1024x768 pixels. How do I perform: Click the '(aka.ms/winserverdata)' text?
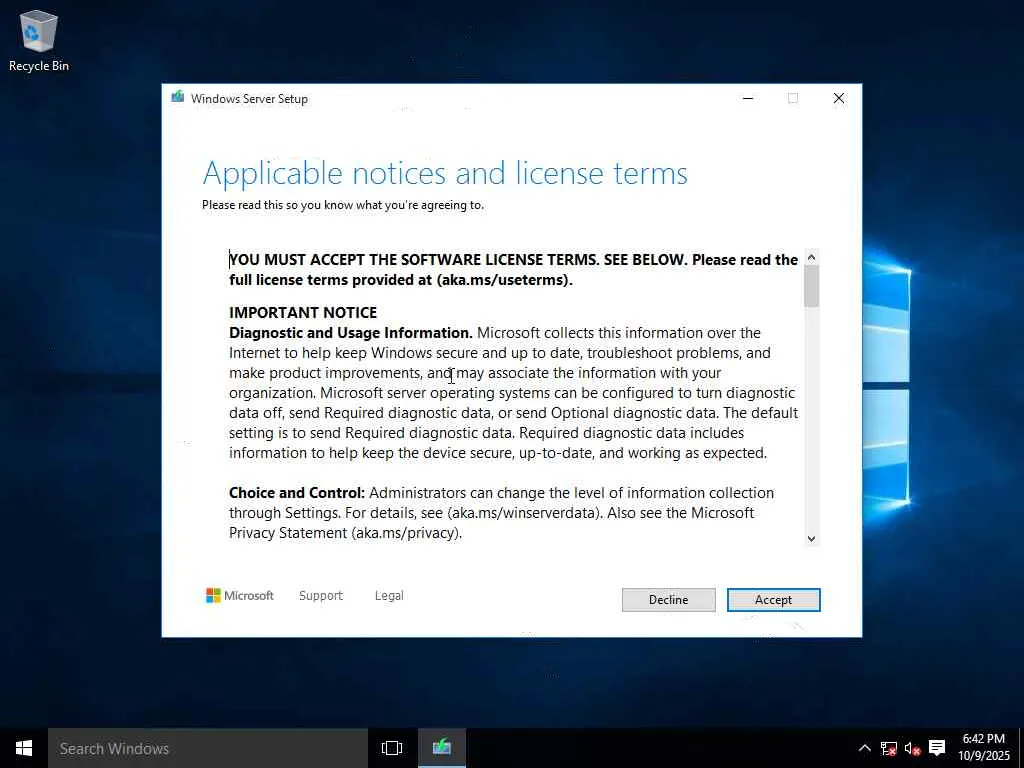pyautogui.click(x=525, y=513)
